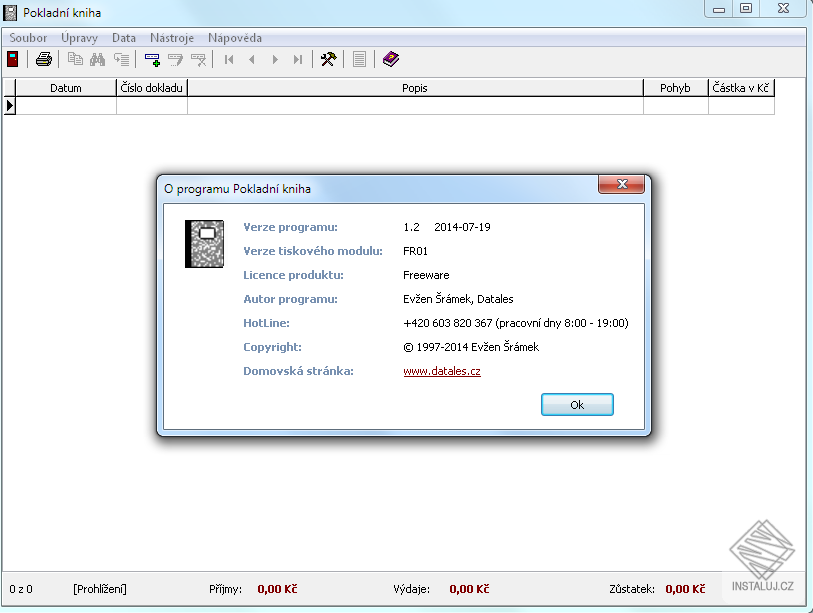Click the author 'Evžen Šrámek, Datales'
This screenshot has height=613, width=813.
[x=458, y=299]
